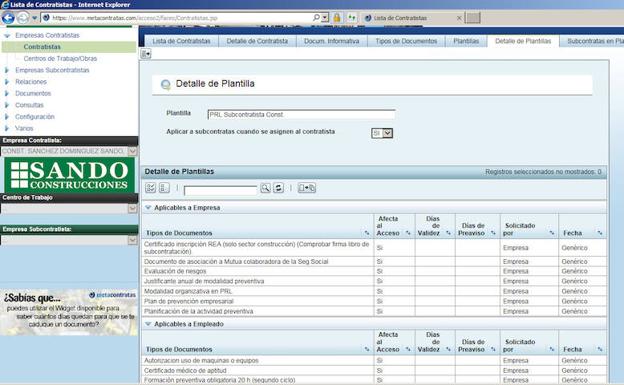
Task: Click the grid search text field
Action: click(x=220, y=190)
